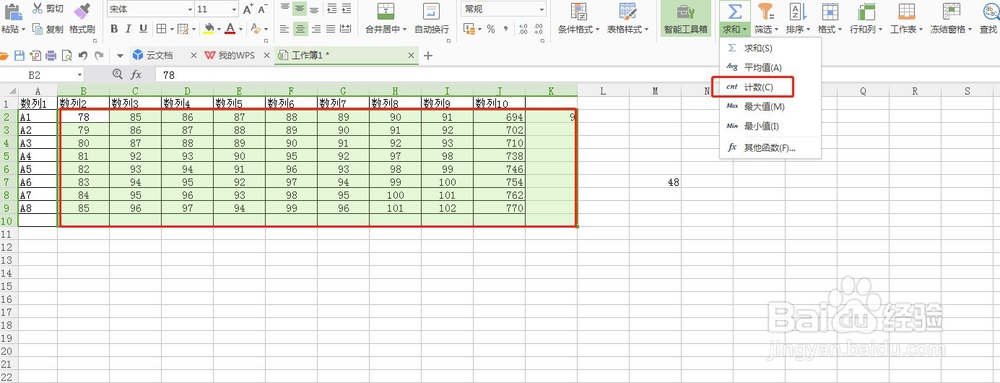This screenshot has height=383, width=1000.
Task: Click the Print Preview icon
Action: (x=66, y=55)
